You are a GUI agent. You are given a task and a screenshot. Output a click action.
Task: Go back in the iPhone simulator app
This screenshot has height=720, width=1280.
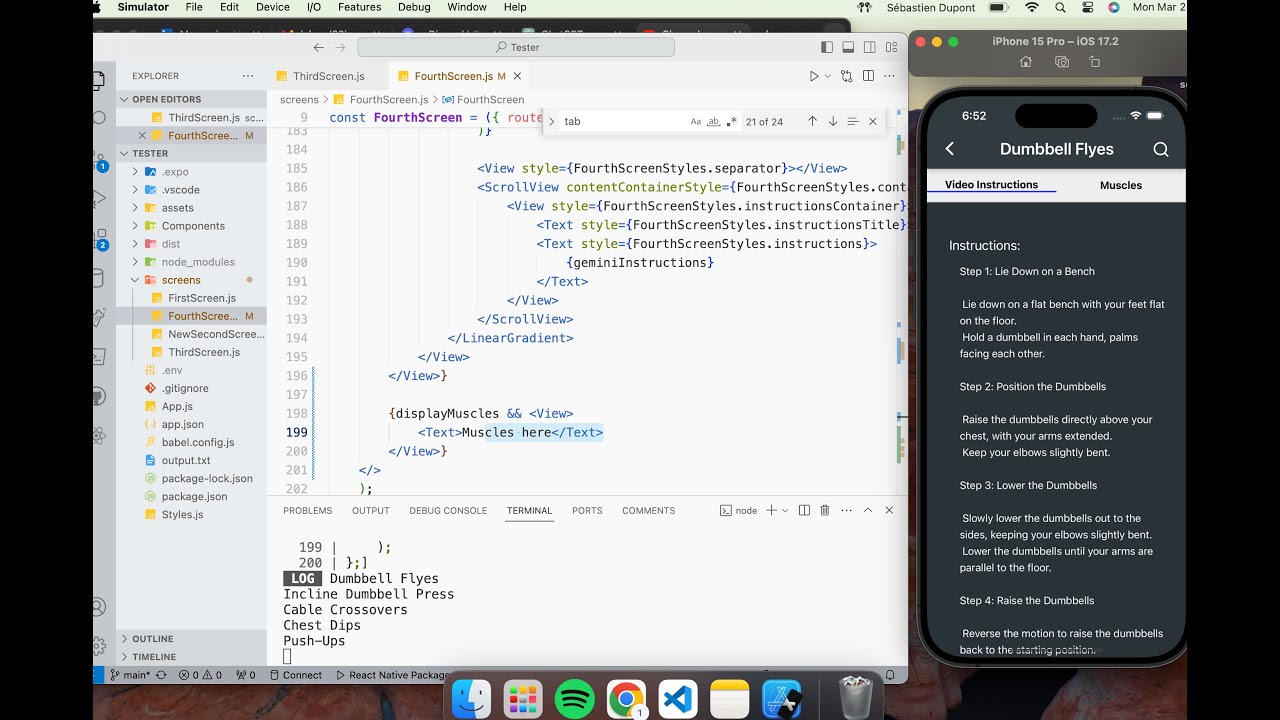950,149
